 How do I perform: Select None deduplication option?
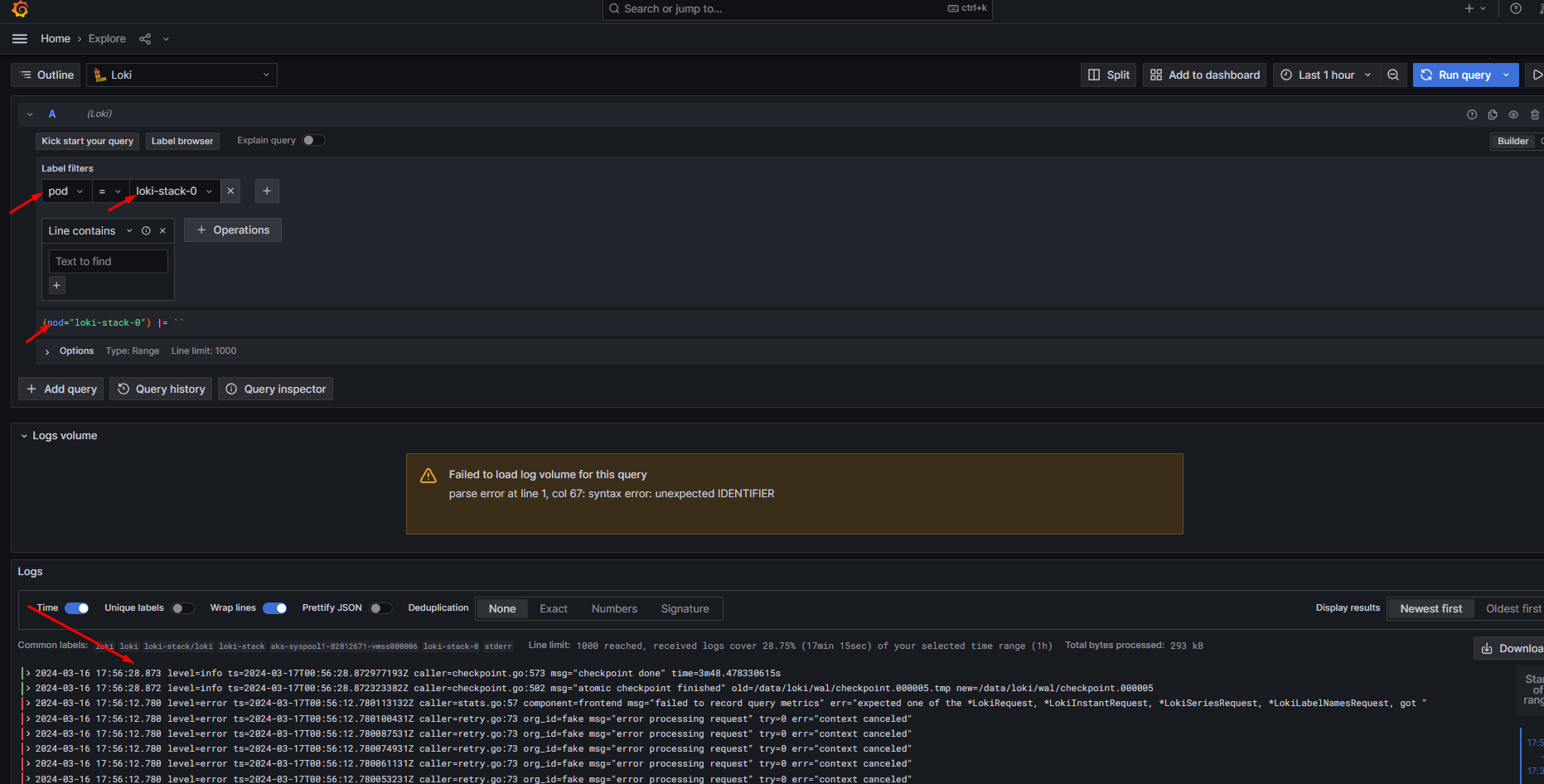(x=502, y=608)
